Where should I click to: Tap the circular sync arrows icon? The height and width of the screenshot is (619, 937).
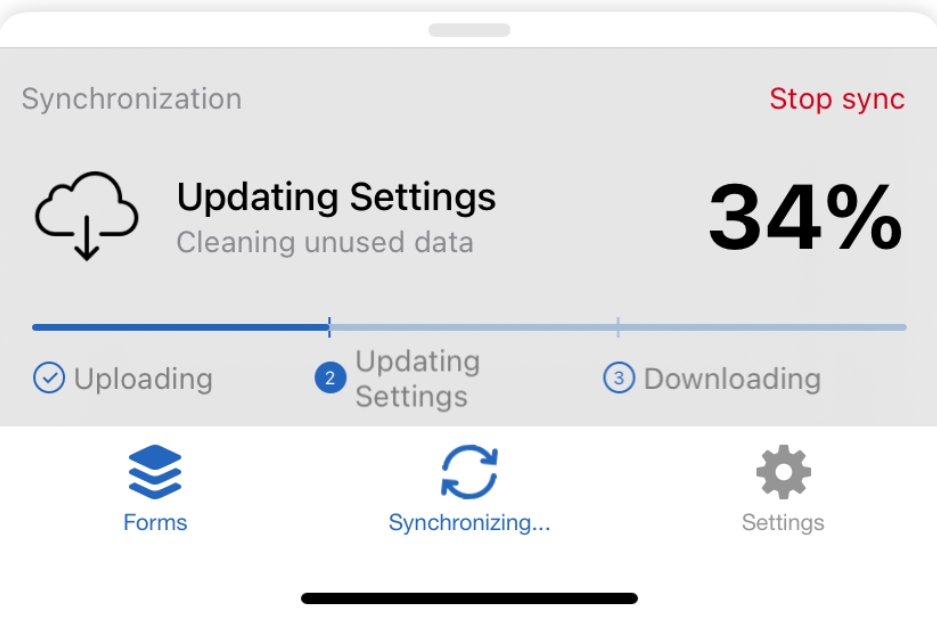tap(469, 472)
